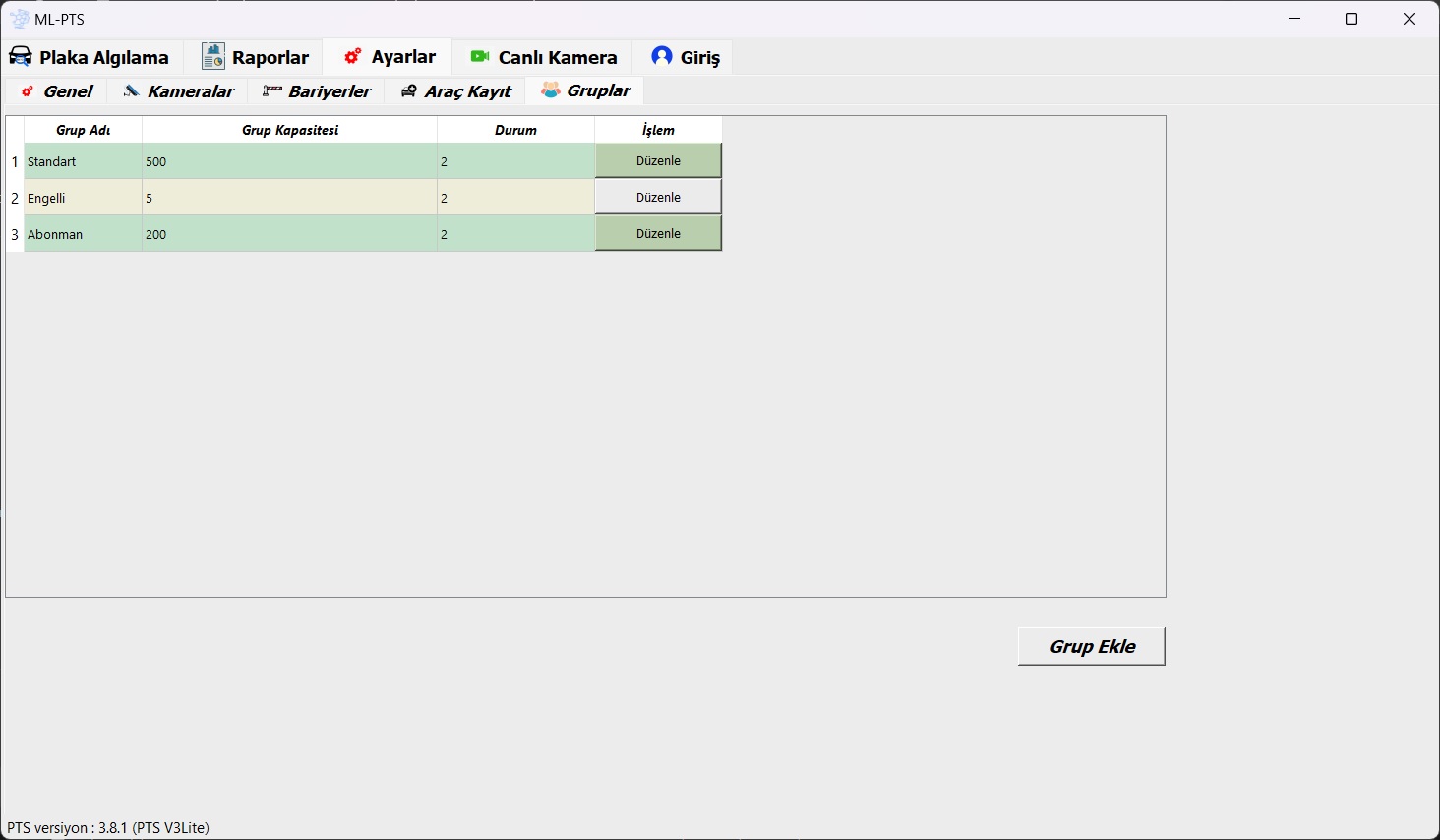Click the car icon on Plaka Algılama tab

[x=20, y=56]
